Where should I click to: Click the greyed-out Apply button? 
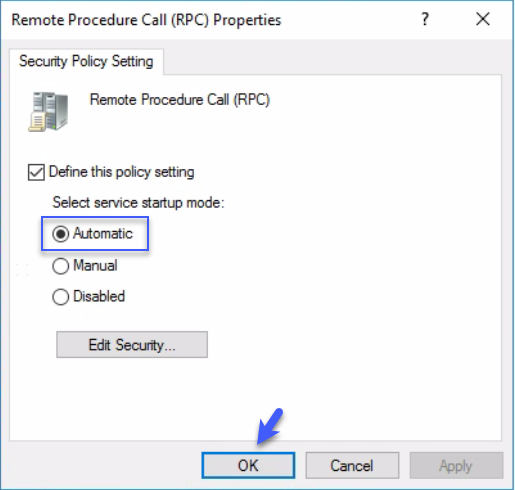456,465
